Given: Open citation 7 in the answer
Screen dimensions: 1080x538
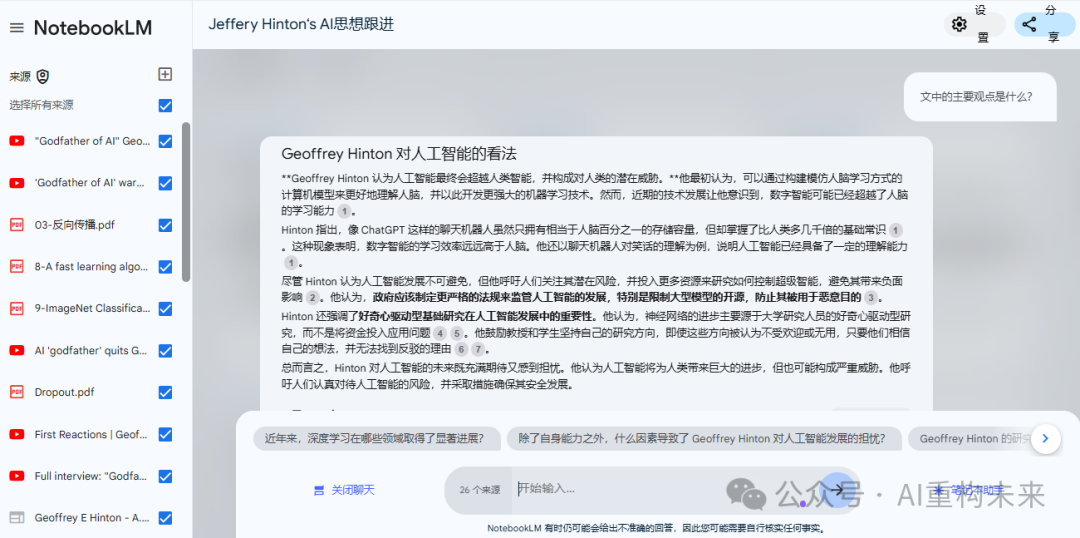Looking at the screenshot, I should pyautogui.click(x=479, y=349).
